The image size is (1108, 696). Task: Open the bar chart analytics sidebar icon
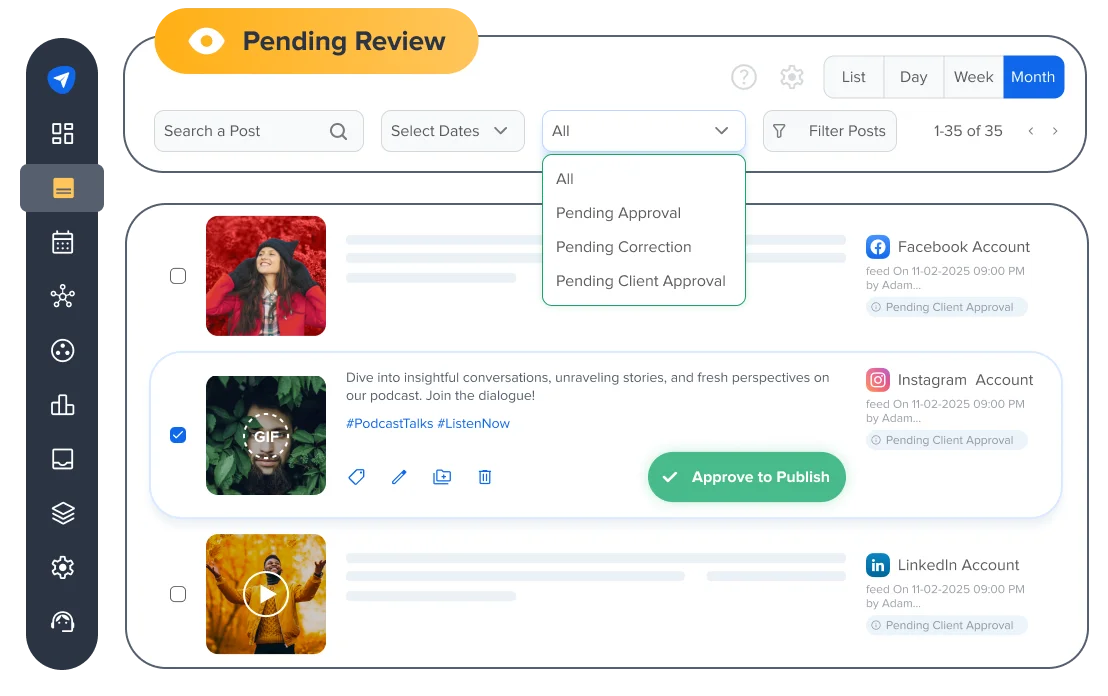pos(63,404)
